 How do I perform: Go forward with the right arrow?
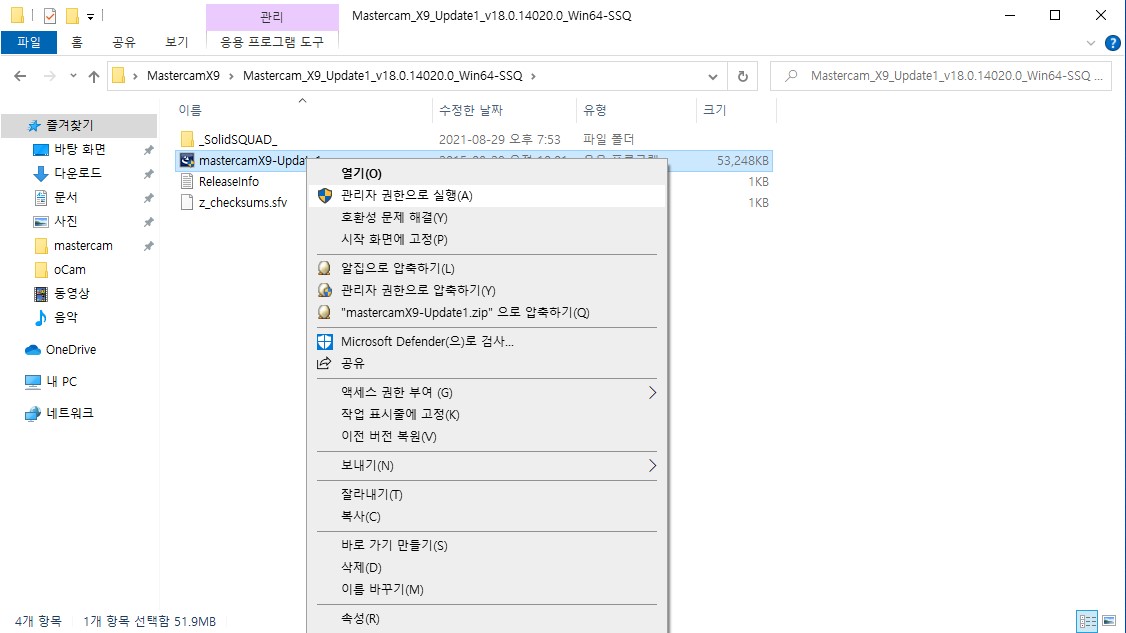50,76
